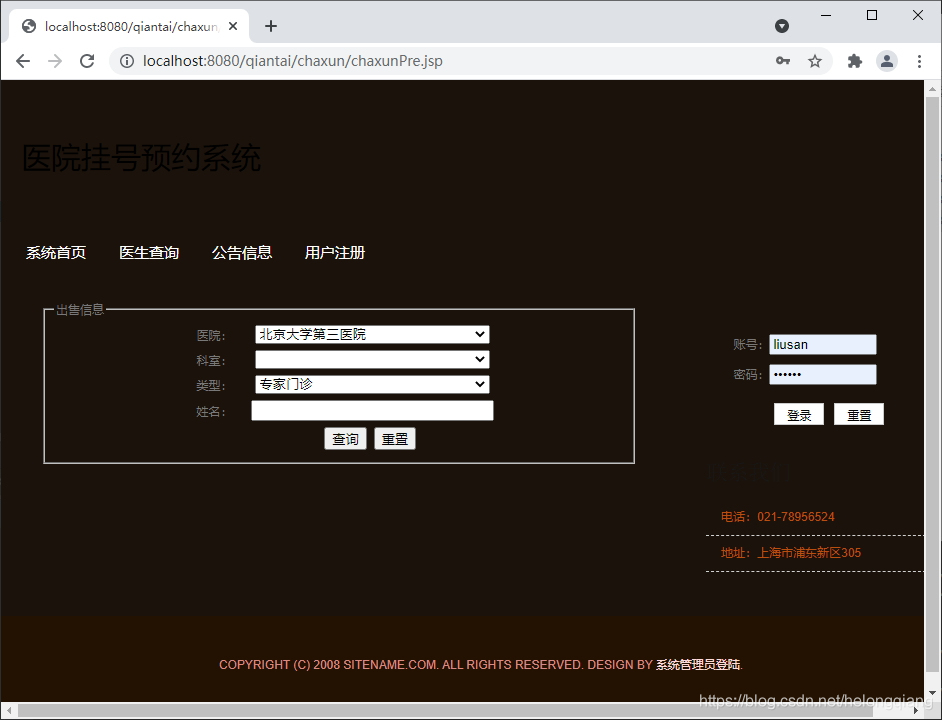This screenshot has height=720, width=942.
Task: Click the extensions puzzle icon
Action: click(x=854, y=61)
